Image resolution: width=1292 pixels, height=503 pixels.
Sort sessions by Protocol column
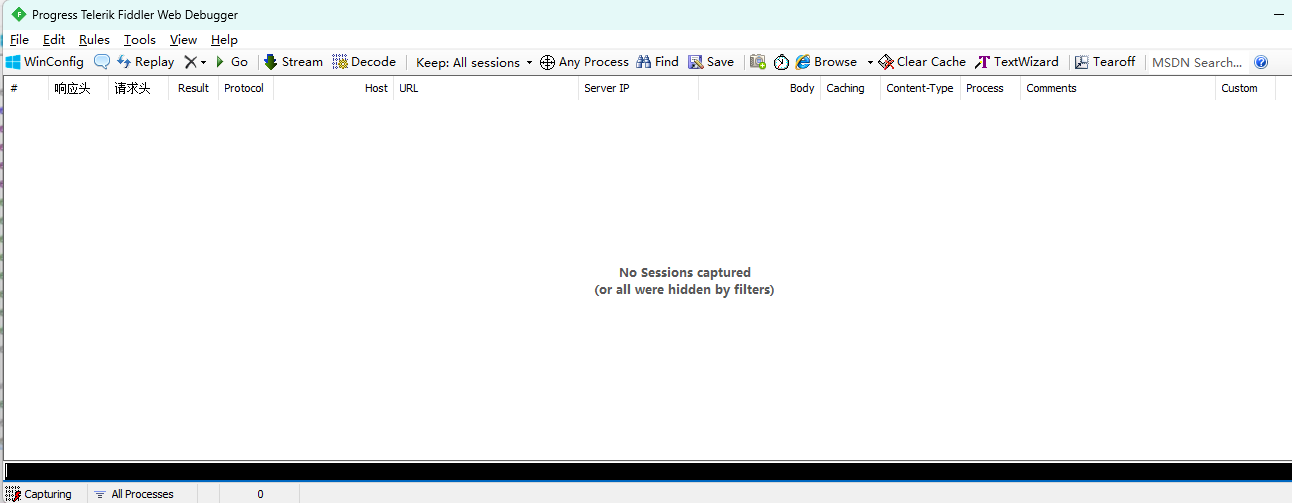tap(245, 88)
